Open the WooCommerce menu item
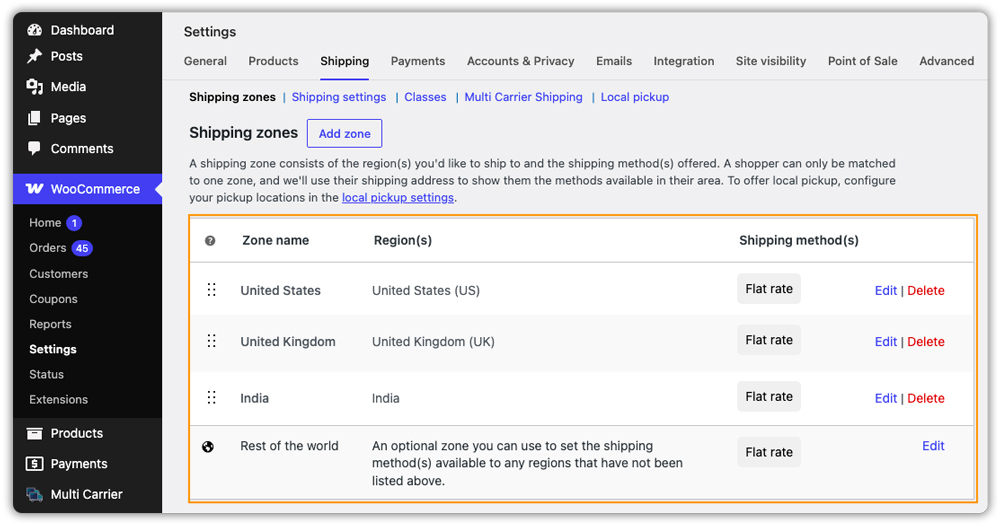The image size is (1000, 527). click(87, 189)
